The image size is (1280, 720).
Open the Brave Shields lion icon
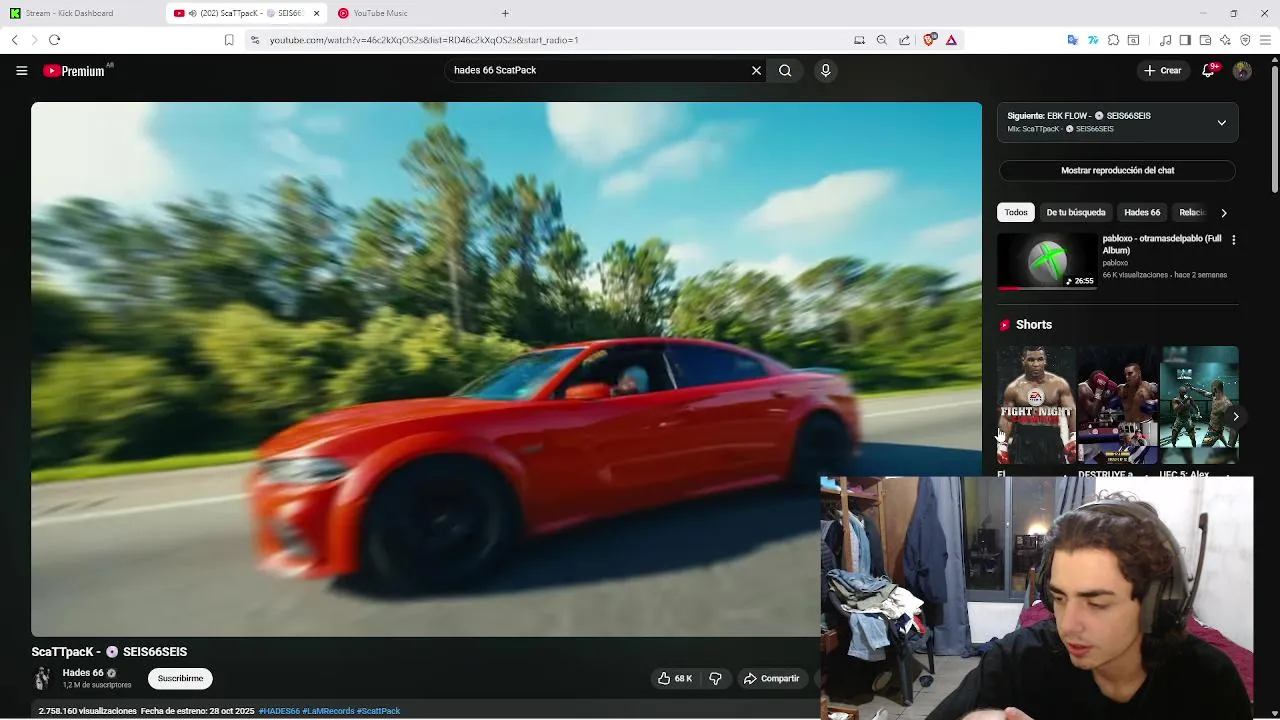click(930, 40)
